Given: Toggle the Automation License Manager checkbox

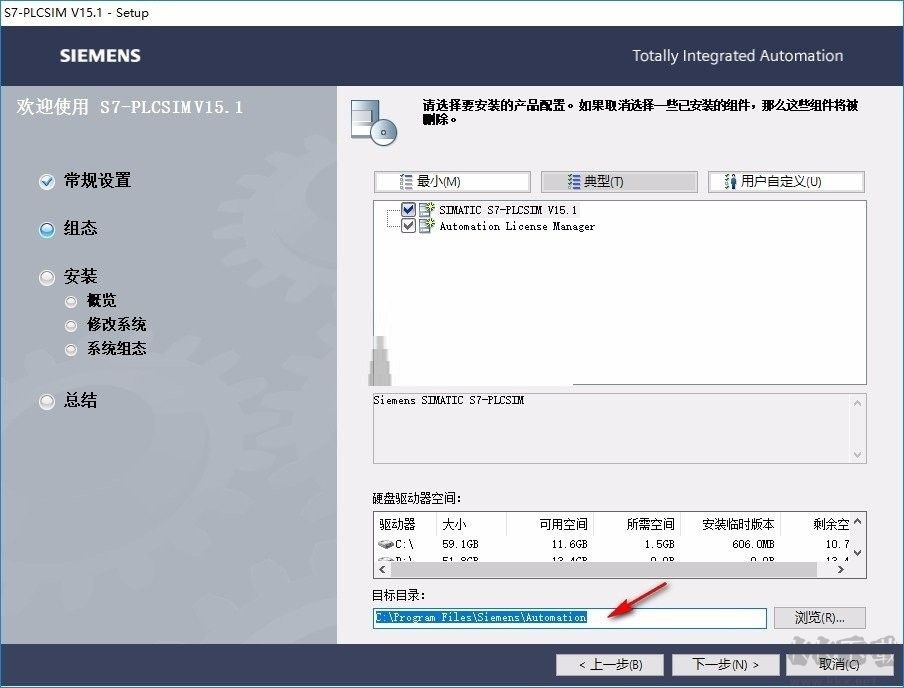Looking at the screenshot, I should 408,225.
